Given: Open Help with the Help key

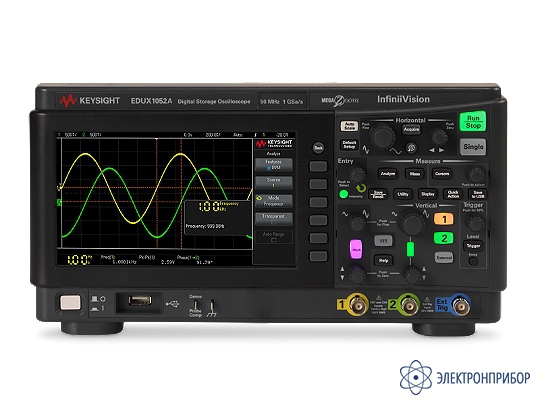Looking at the screenshot, I should point(383,261).
